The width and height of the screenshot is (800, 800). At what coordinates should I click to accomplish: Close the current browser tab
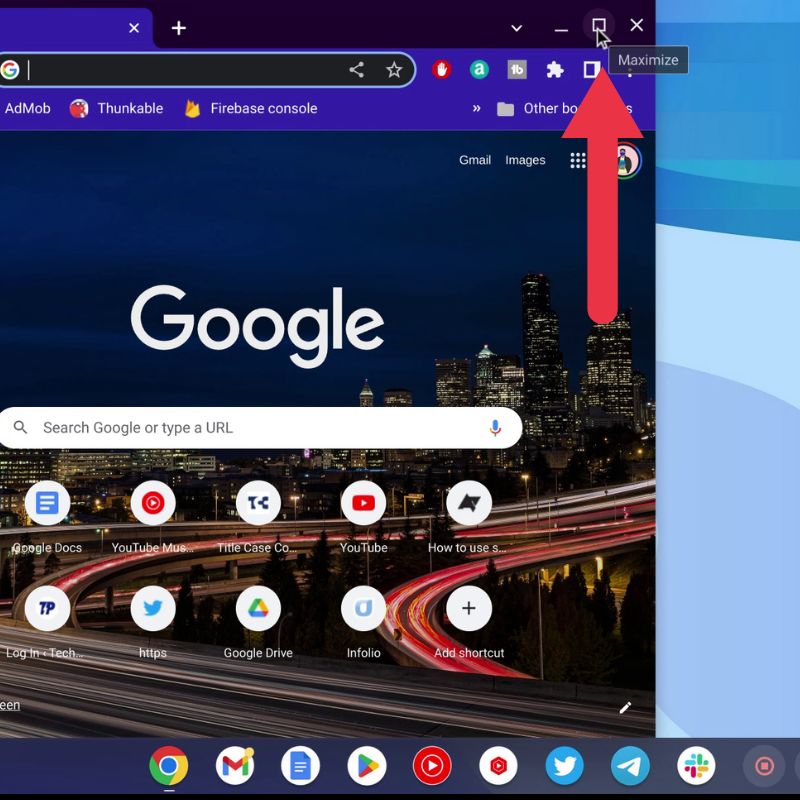tap(134, 28)
